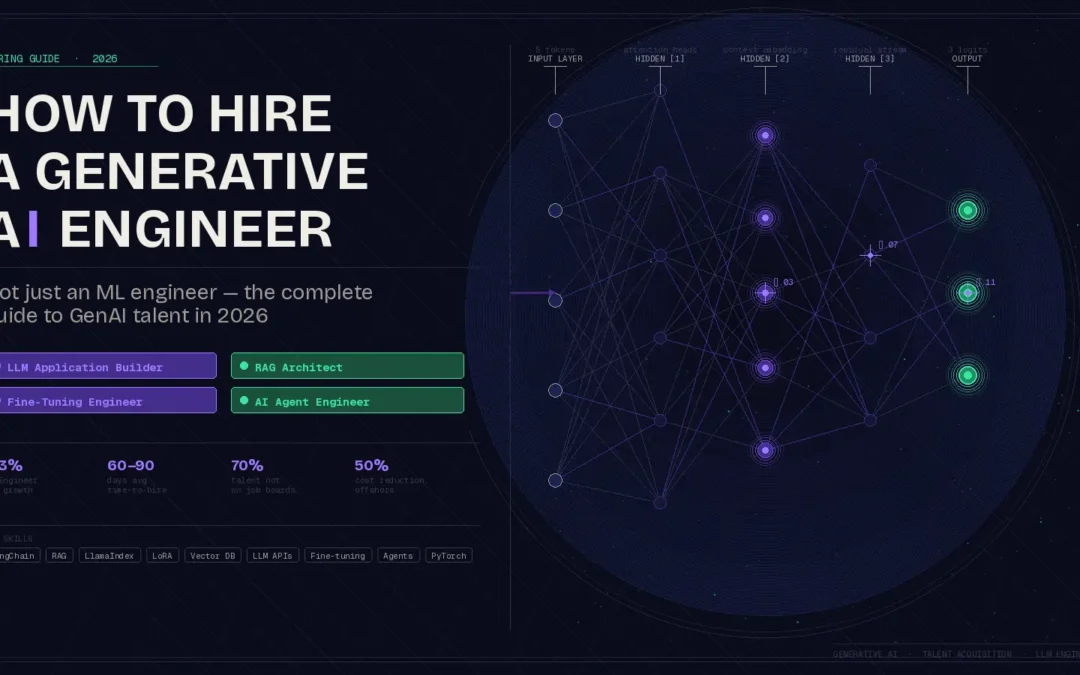1080x675 pixels.
Task: Click the "days avg time-to-hire" caption
Action: point(136,485)
